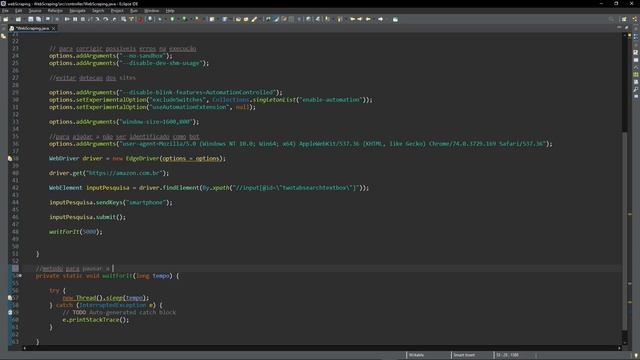The width and height of the screenshot is (640, 360).
Task: Go back to previous edit location arrow
Action: [353, 19]
